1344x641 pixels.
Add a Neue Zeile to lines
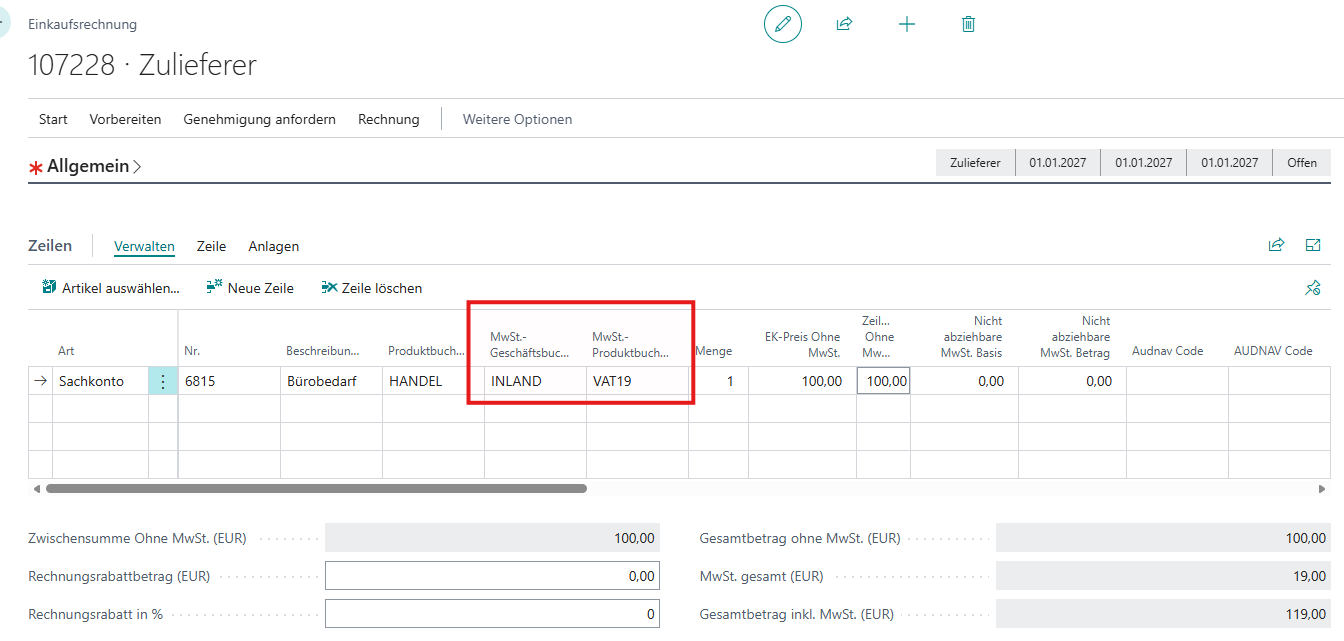(x=250, y=288)
